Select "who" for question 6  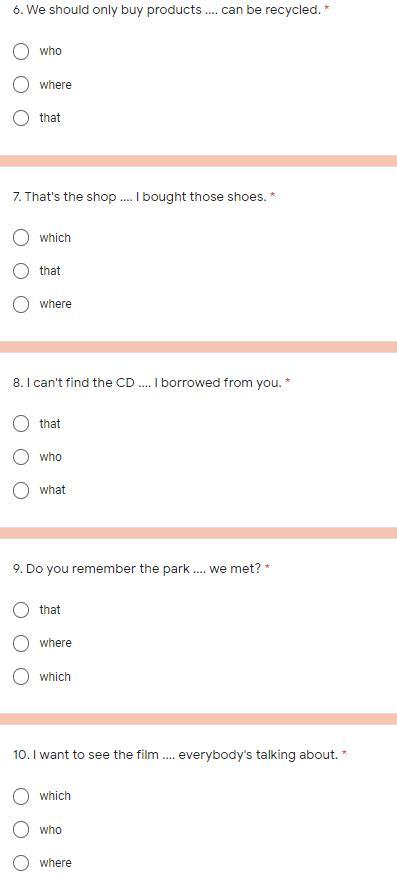(x=21, y=51)
